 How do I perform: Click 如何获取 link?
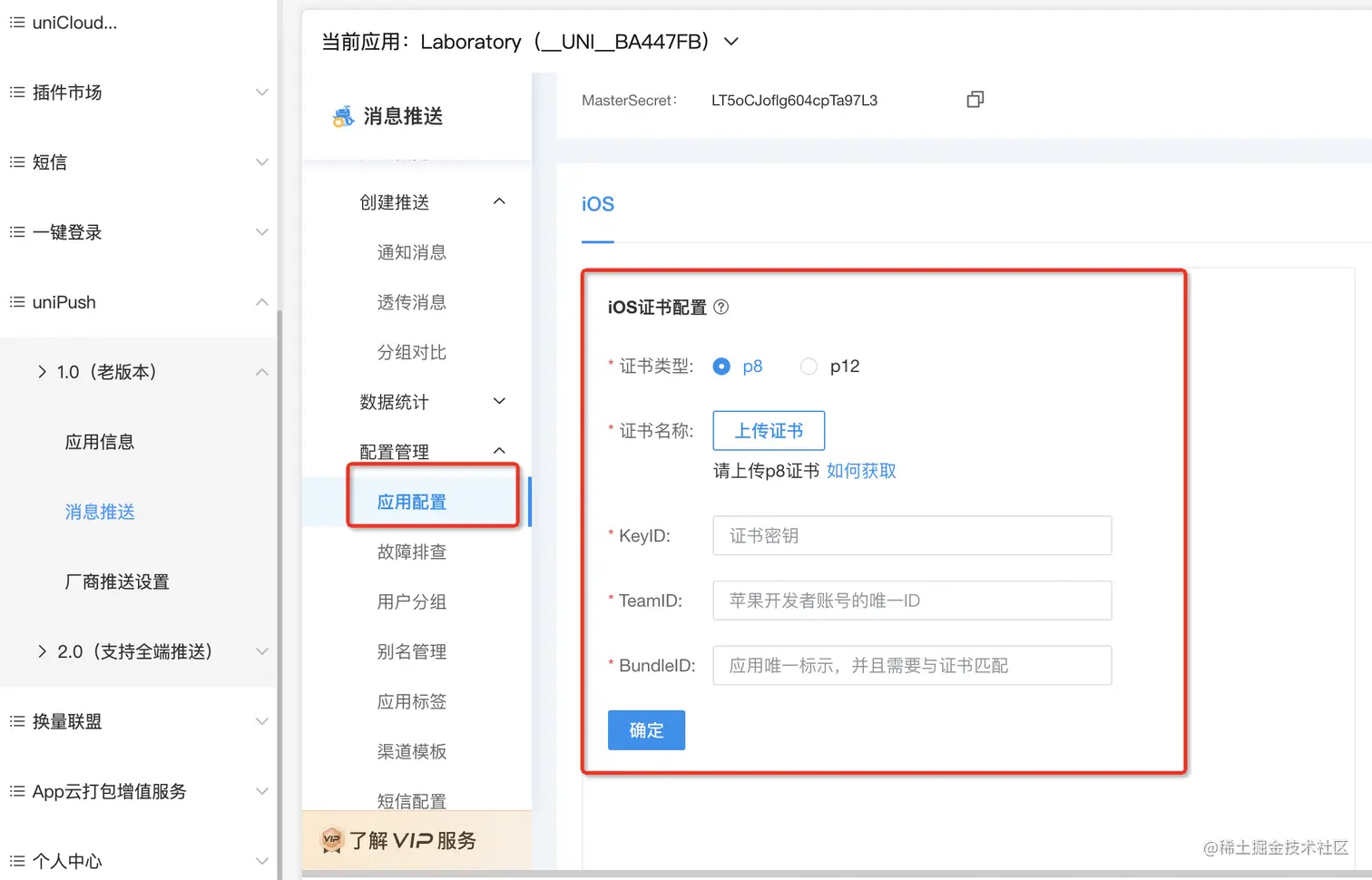point(861,471)
